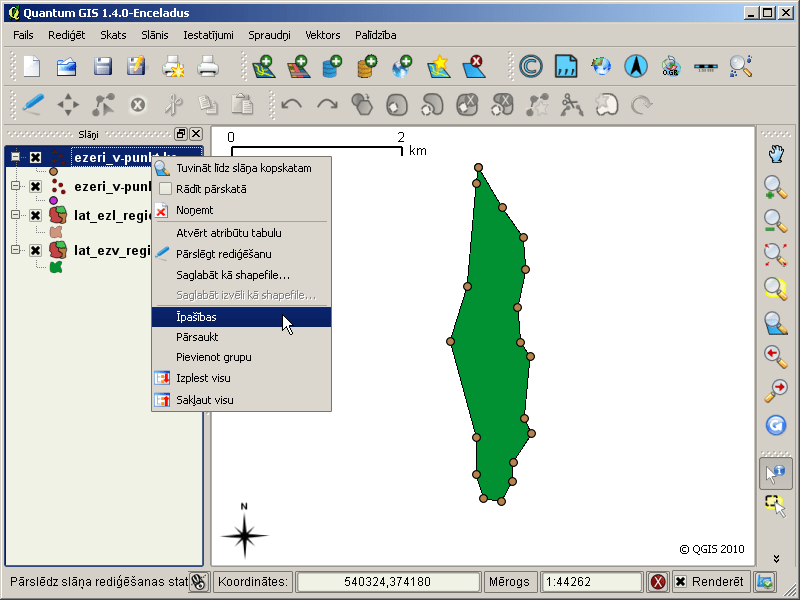800x600 pixels.
Task: Click Save Project As icon with pencil
Action: (x=136, y=67)
